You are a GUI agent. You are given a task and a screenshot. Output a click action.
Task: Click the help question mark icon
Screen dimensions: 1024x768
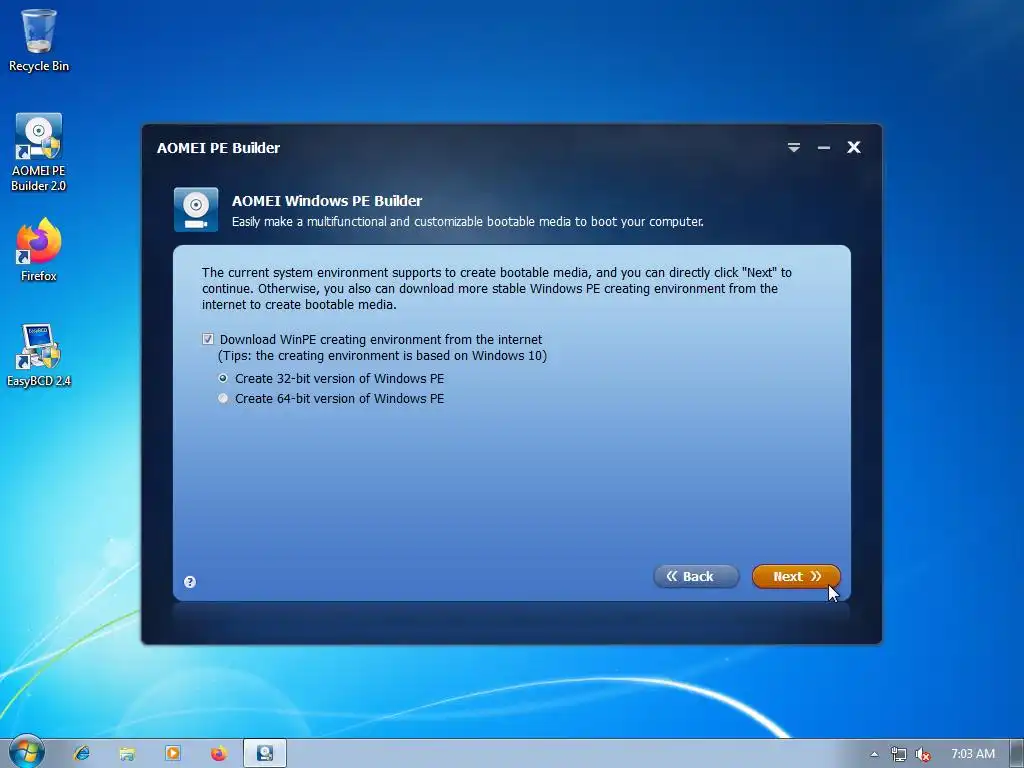pos(190,582)
